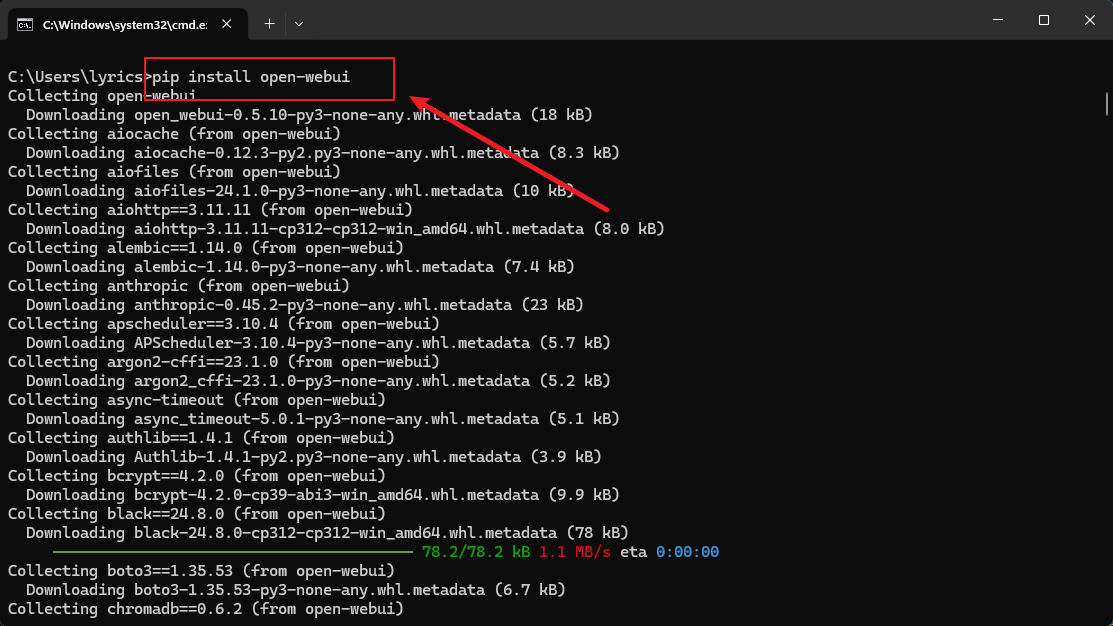Viewport: 1113px width, 626px height.
Task: Click 'Downloading open_webui-0.5.10' line
Action: [x=309, y=114]
